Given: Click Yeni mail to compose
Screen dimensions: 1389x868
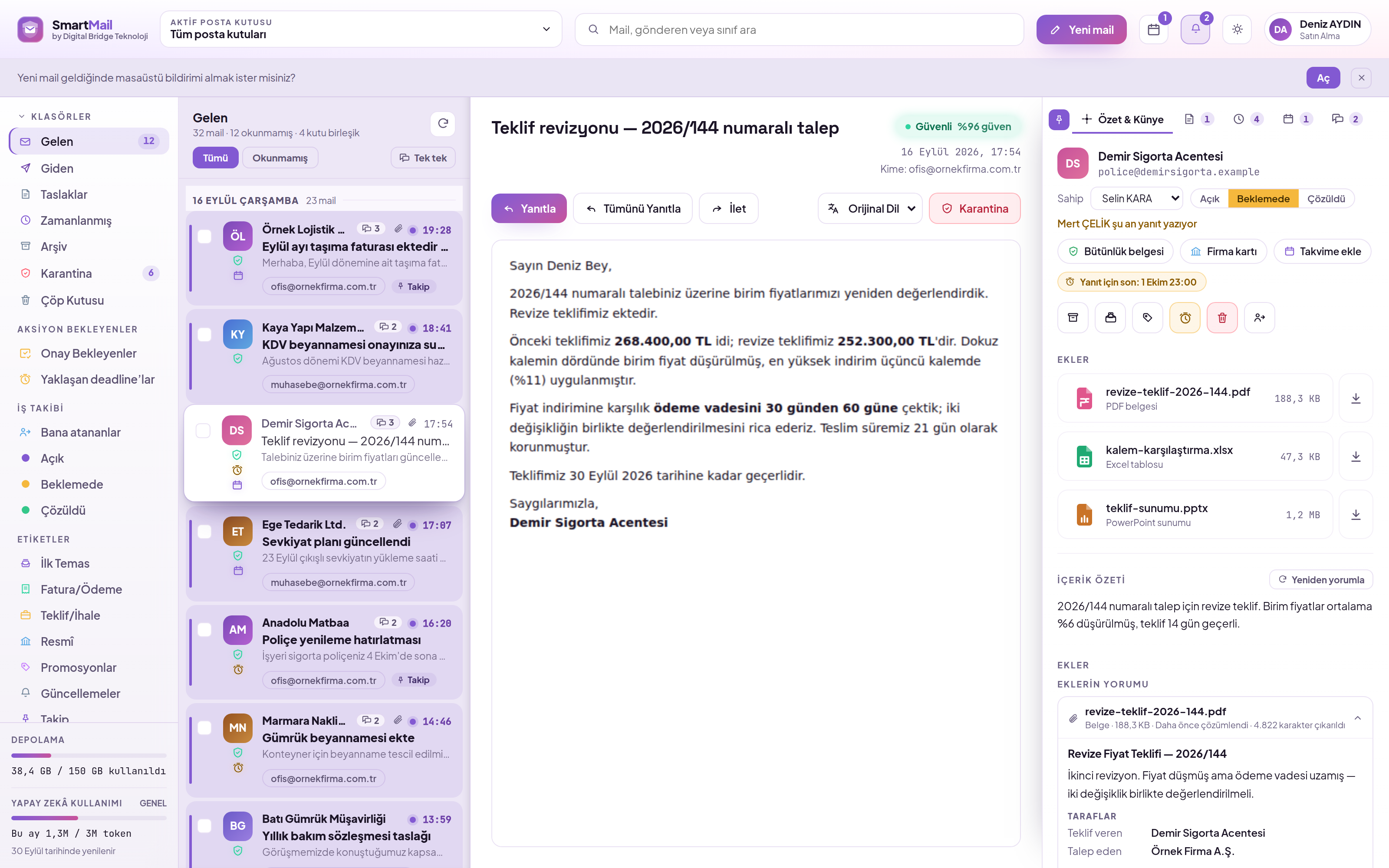Looking at the screenshot, I should [x=1081, y=29].
